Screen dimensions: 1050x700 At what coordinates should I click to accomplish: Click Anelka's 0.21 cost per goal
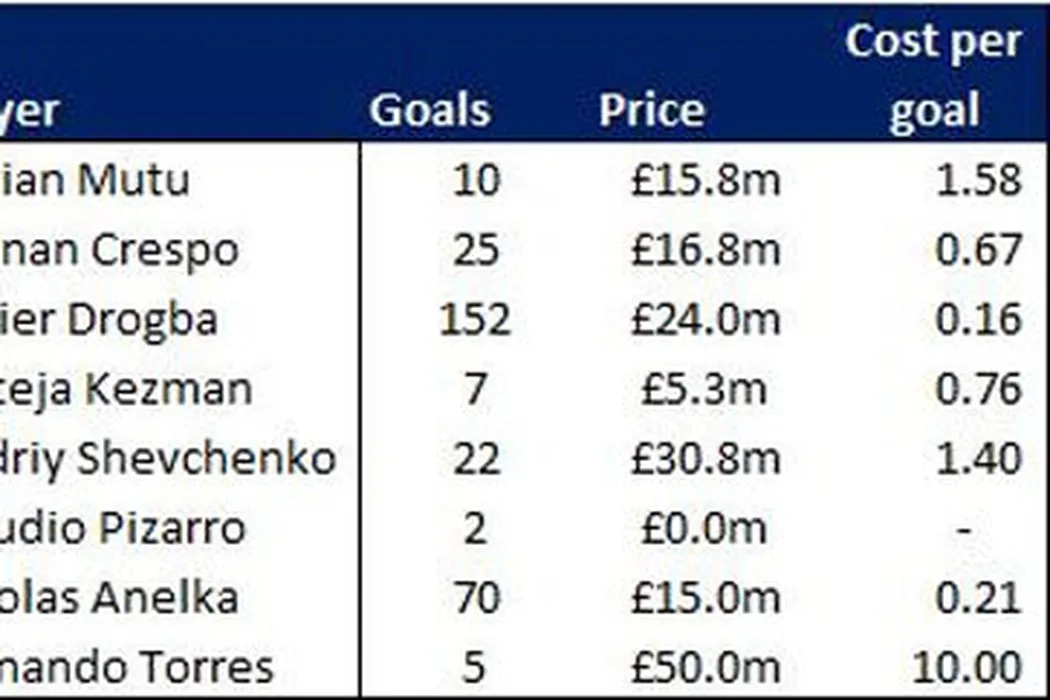tap(977, 598)
